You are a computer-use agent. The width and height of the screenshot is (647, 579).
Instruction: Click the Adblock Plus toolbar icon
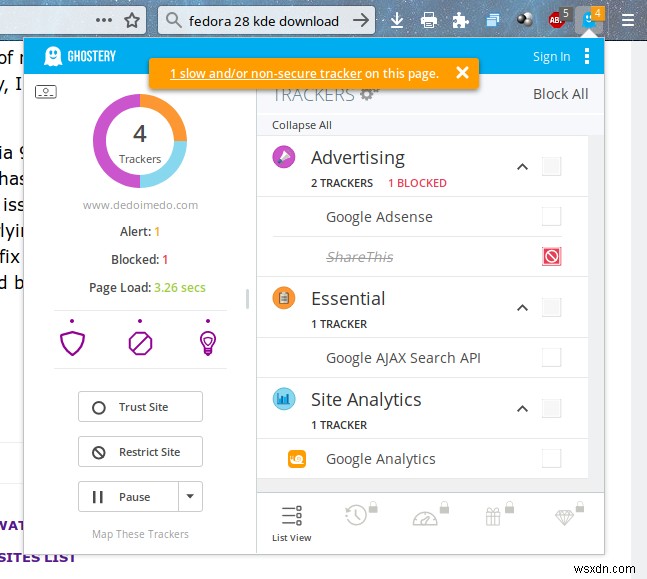click(x=558, y=19)
